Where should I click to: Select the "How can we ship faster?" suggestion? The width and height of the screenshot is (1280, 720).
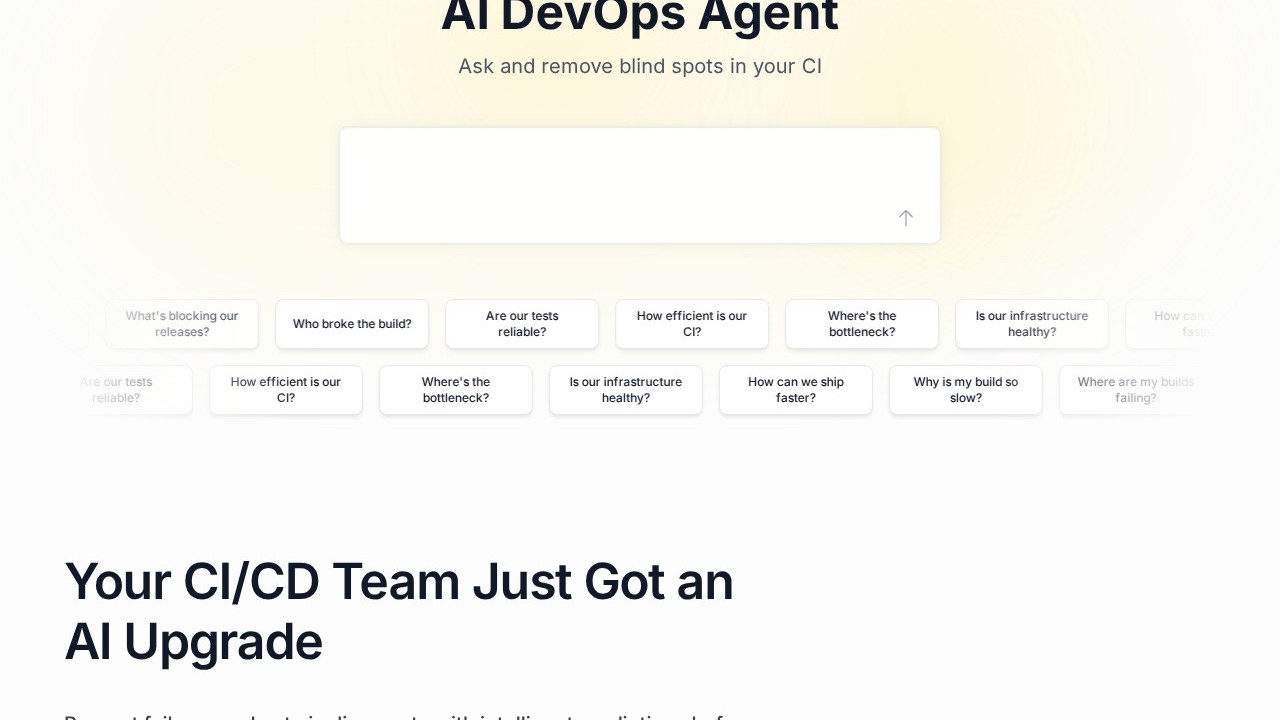pyautogui.click(x=796, y=390)
